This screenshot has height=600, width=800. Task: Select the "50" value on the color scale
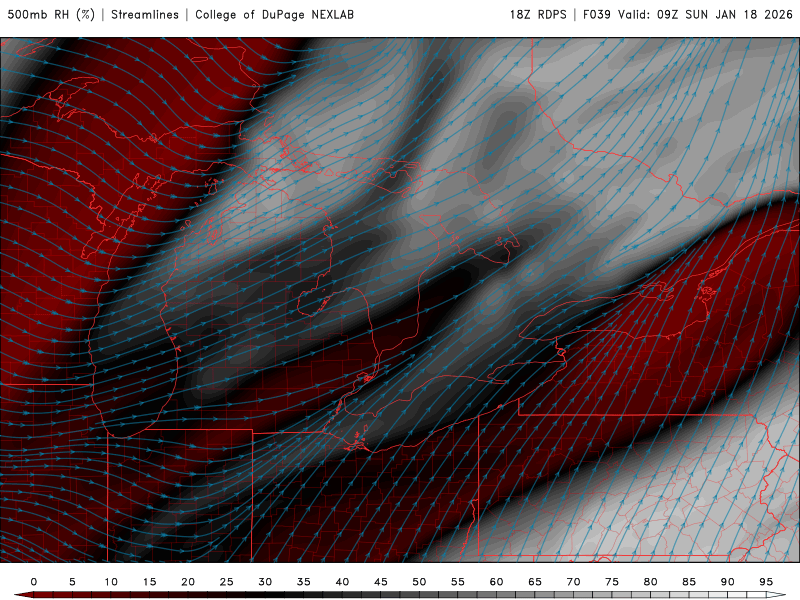point(419,582)
